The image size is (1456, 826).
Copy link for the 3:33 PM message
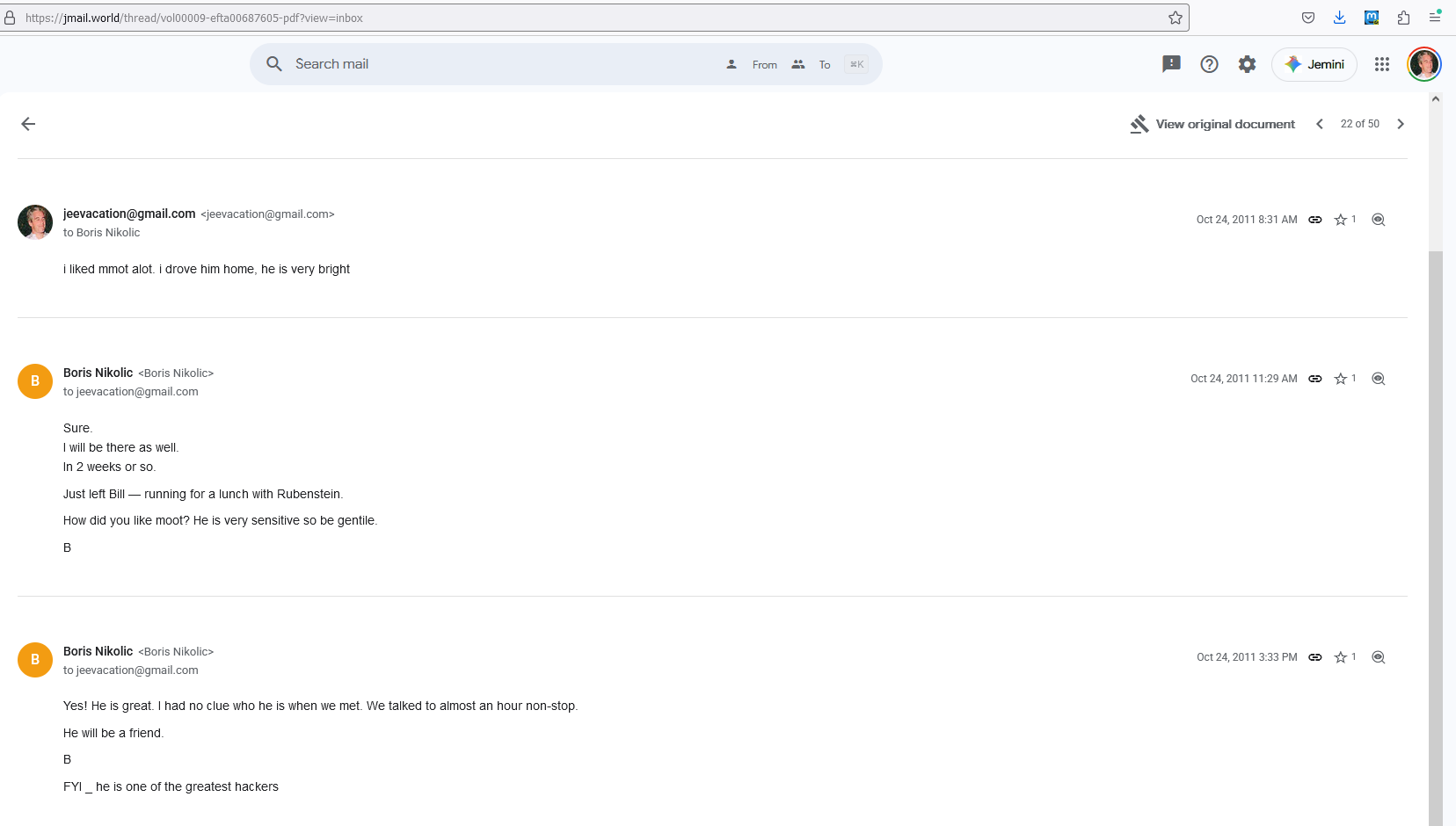point(1315,657)
